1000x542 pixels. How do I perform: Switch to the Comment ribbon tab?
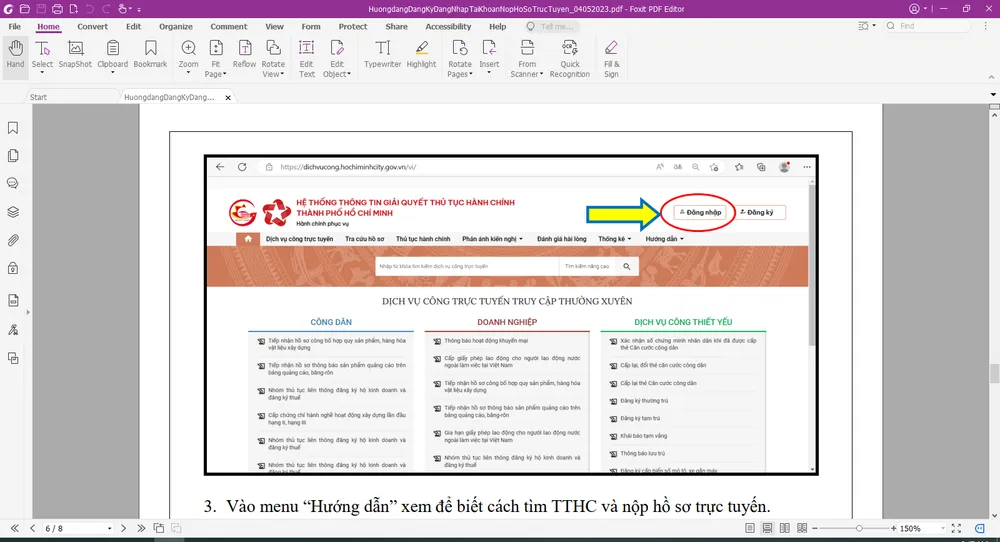pos(228,27)
